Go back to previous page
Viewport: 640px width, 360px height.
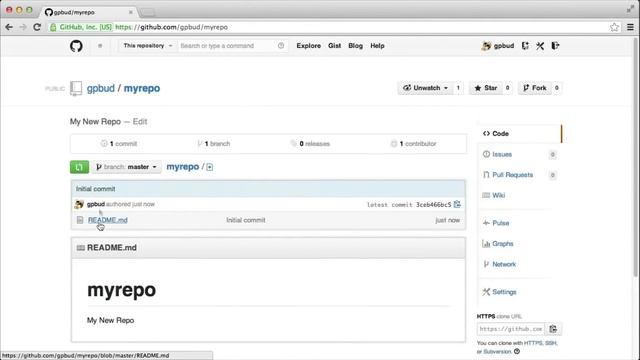pyautogui.click(x=9, y=27)
